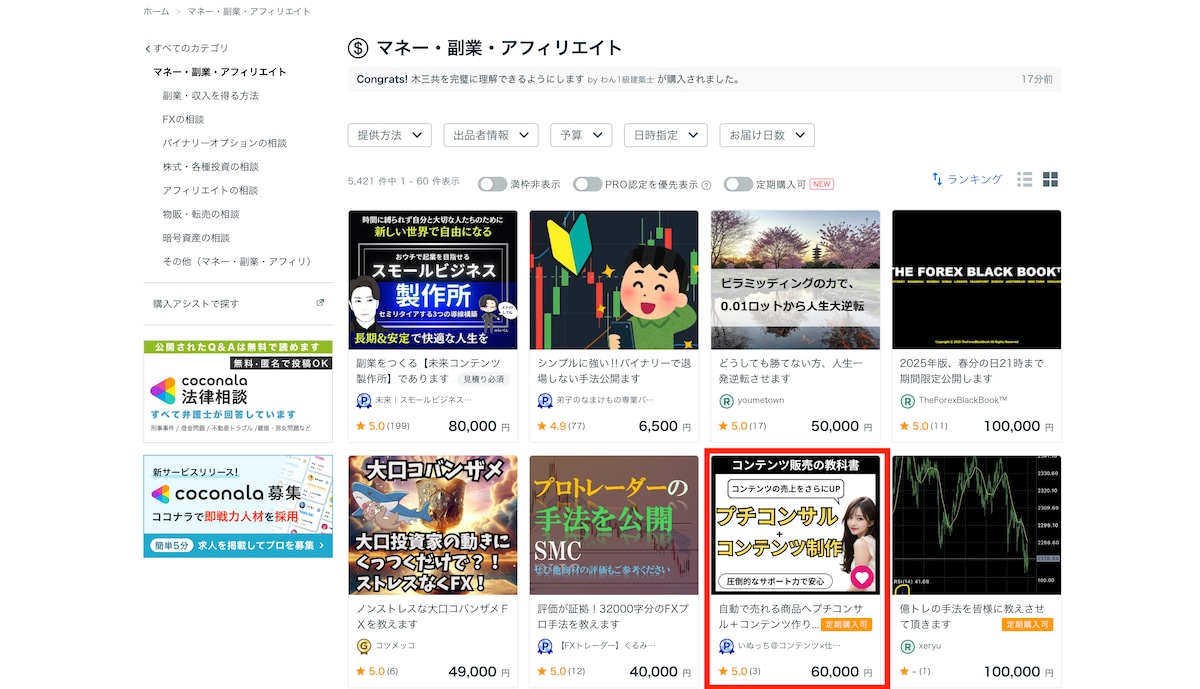Click the dollar category icon in heading
This screenshot has height=689, width=1200.
[x=358, y=48]
